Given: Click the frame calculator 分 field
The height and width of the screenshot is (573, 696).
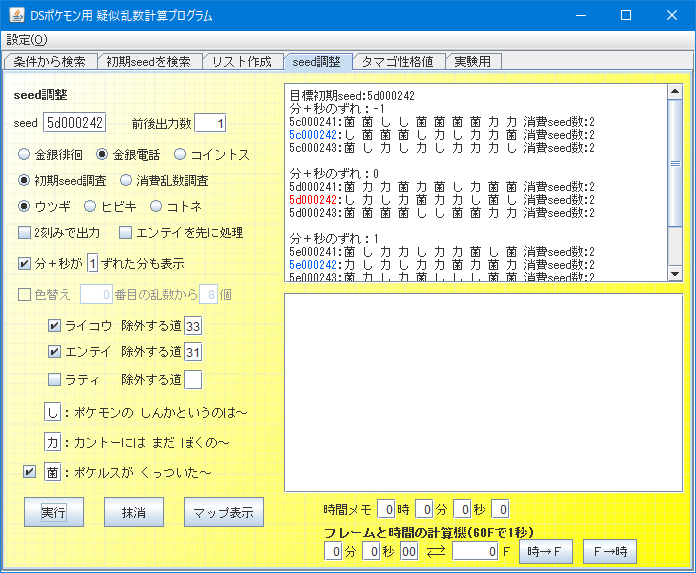Looking at the screenshot, I should pyautogui.click(x=333, y=552).
